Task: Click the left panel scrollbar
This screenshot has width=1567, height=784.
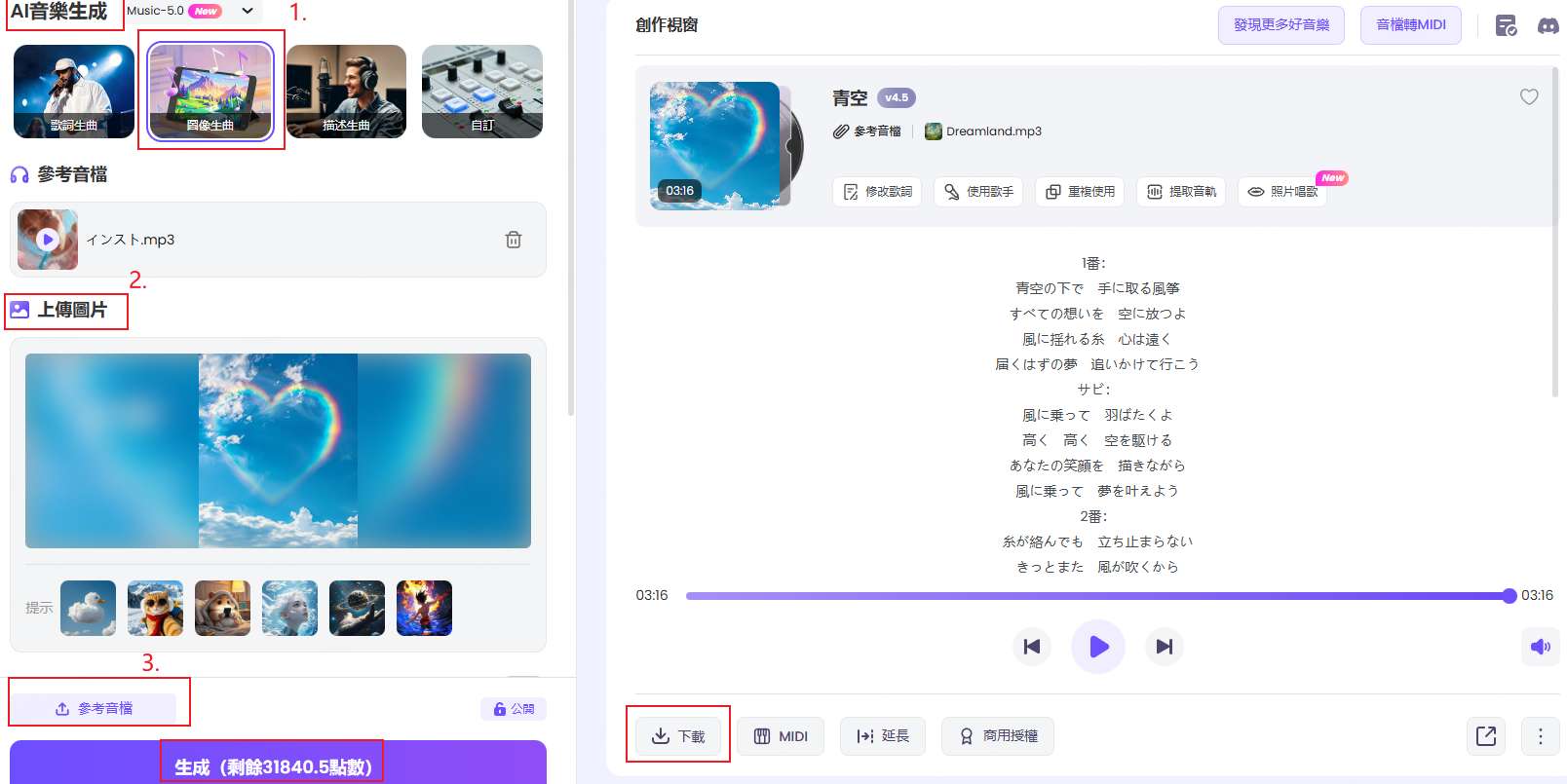Action: point(570,206)
